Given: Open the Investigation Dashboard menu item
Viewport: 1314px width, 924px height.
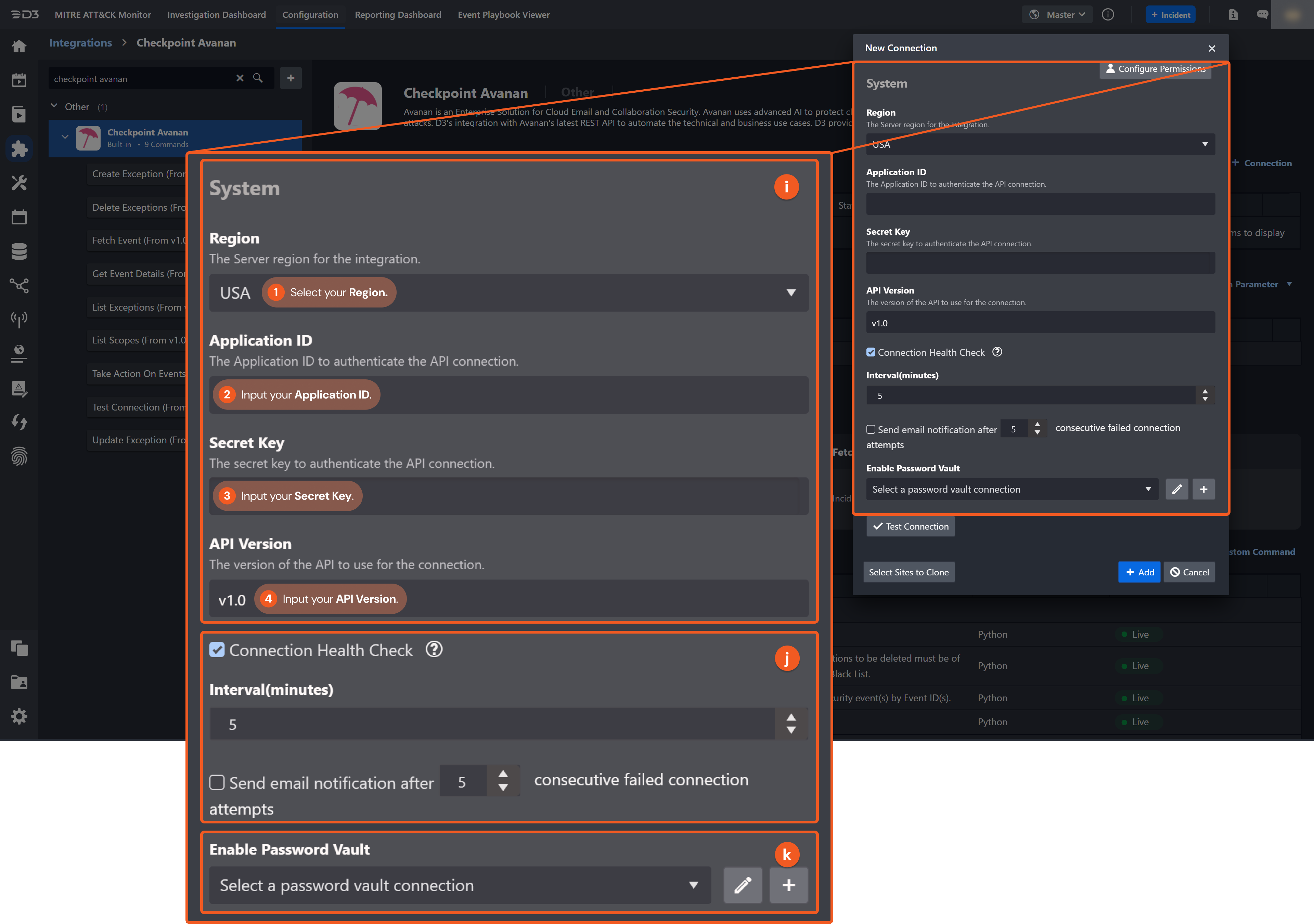Looking at the screenshot, I should pyautogui.click(x=216, y=14).
